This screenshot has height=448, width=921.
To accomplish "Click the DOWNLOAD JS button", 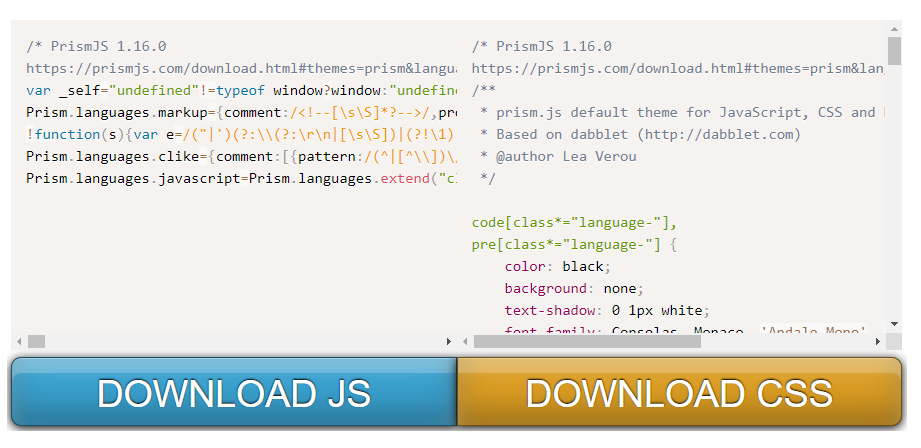I will pos(234,392).
